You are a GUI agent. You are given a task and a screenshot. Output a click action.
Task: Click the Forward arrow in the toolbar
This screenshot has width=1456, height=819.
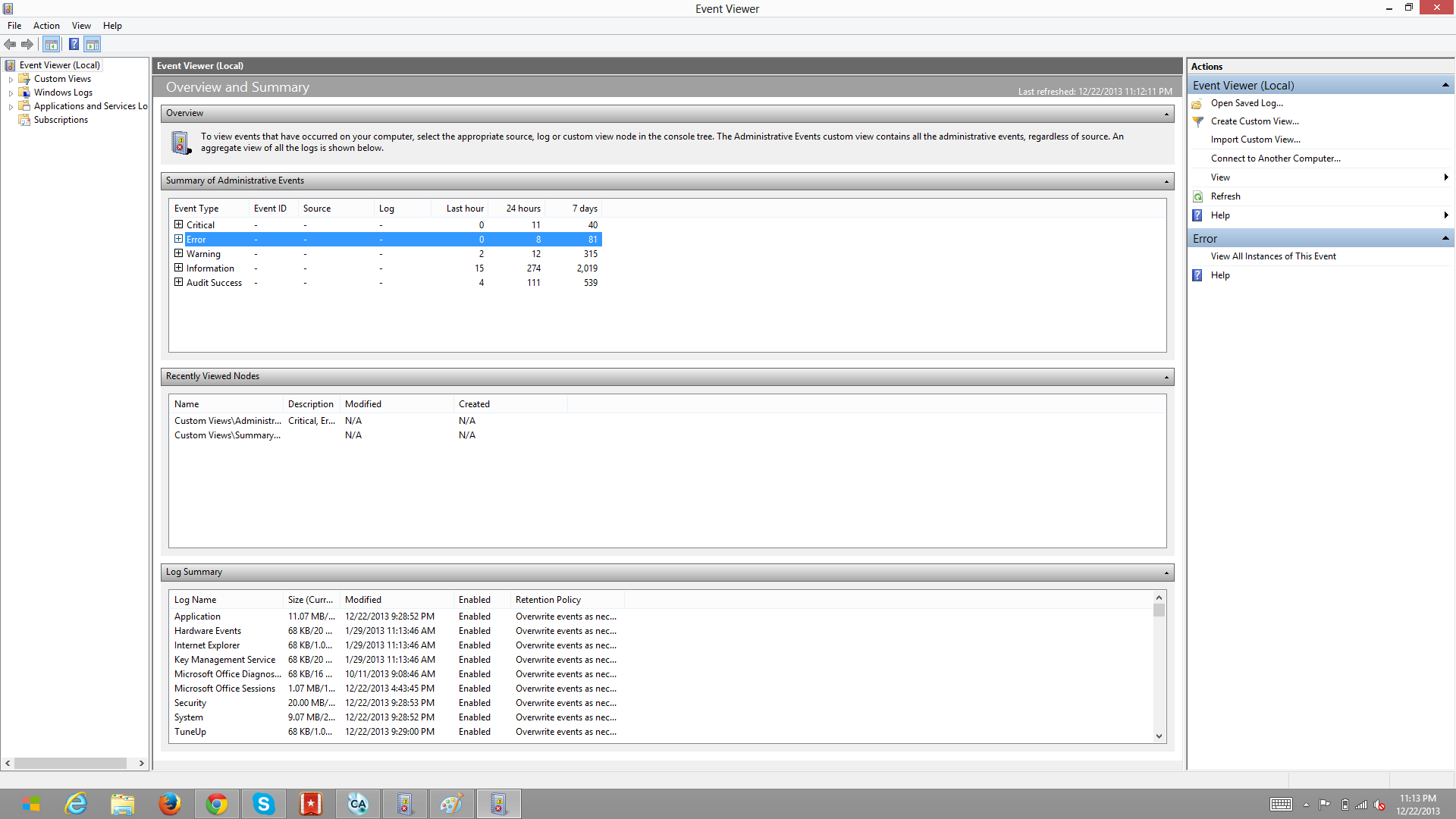coord(27,45)
